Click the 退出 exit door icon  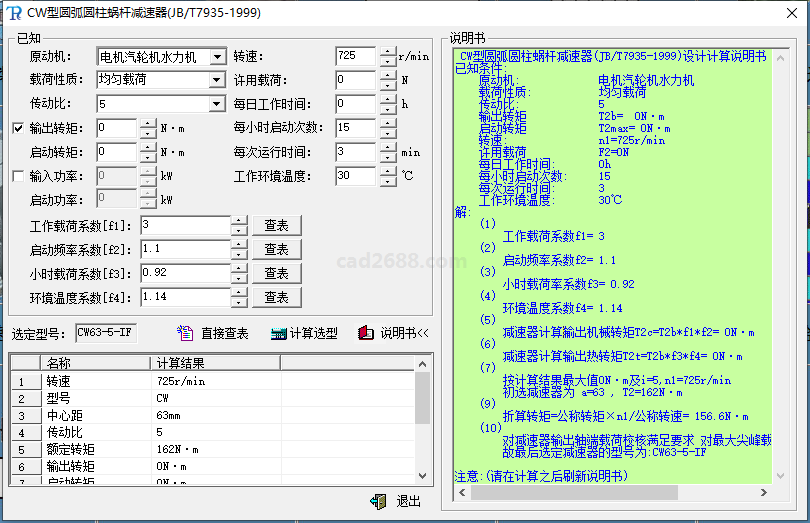coord(378,501)
